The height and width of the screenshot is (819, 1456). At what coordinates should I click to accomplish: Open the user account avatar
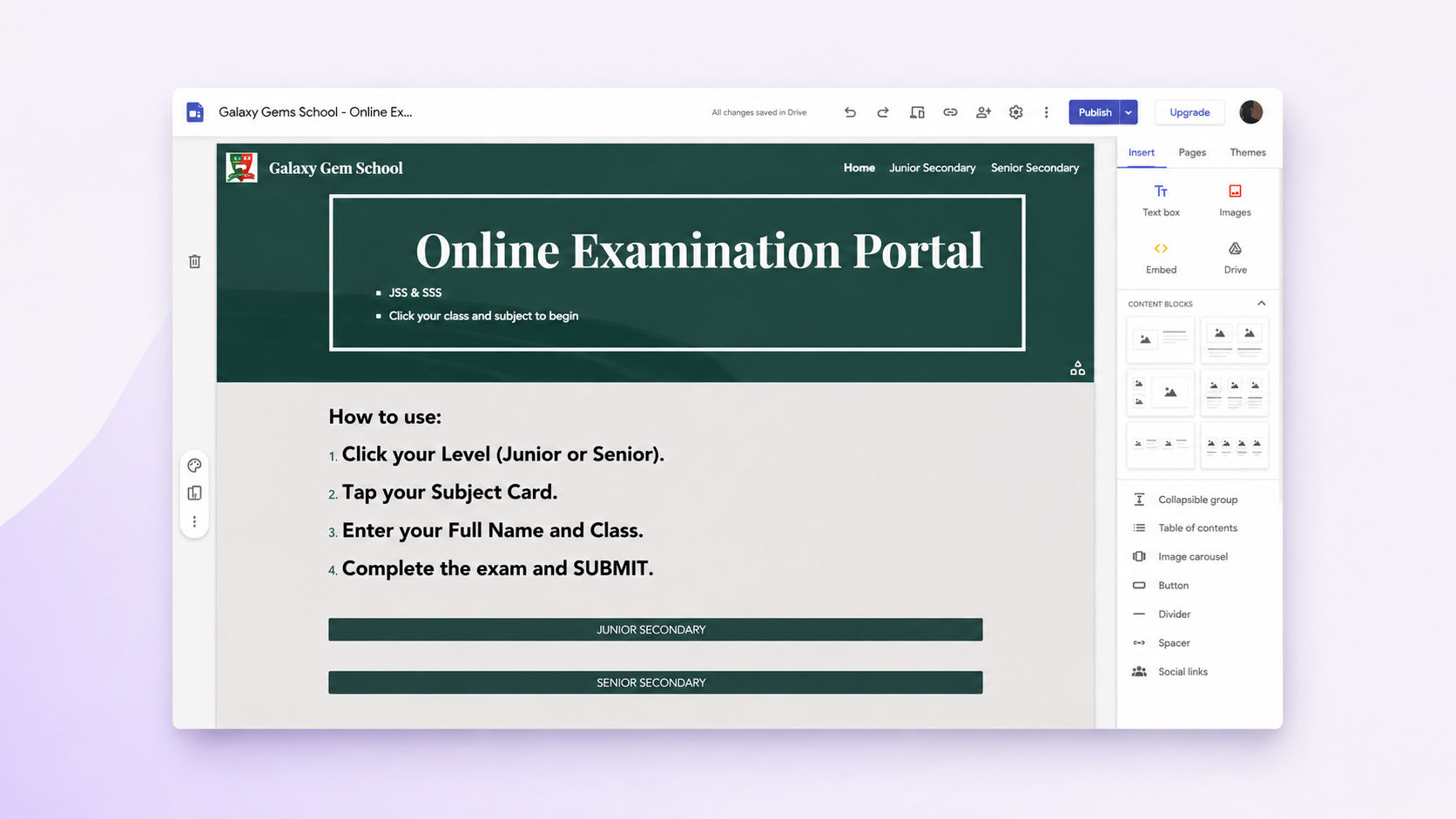1250,112
